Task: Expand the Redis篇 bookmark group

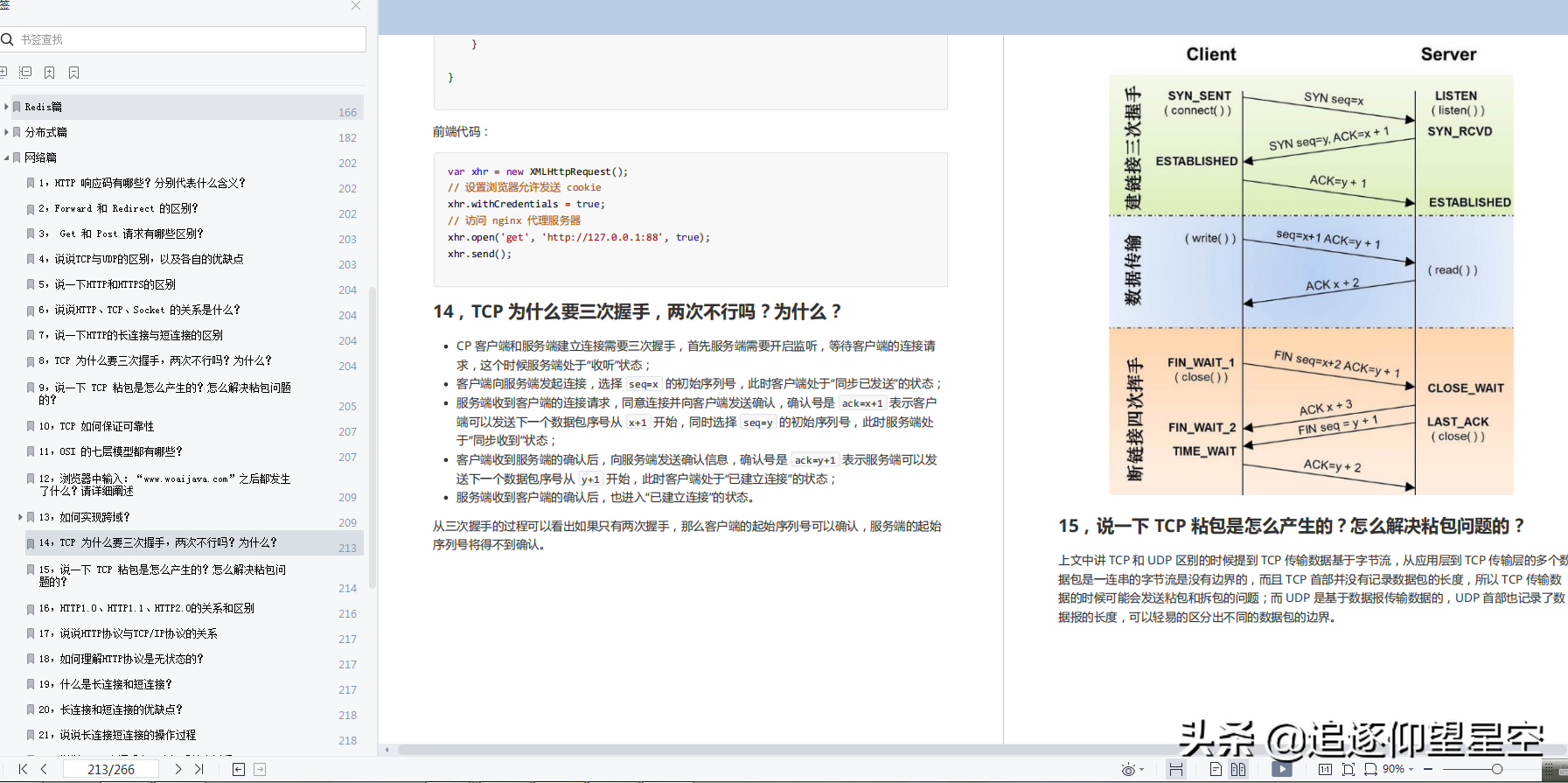Action: 6,107
